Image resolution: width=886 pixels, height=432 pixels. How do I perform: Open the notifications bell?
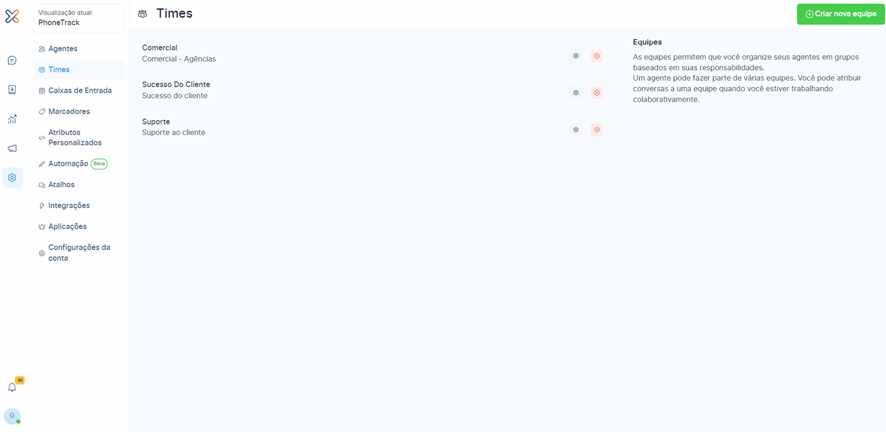[x=12, y=387]
